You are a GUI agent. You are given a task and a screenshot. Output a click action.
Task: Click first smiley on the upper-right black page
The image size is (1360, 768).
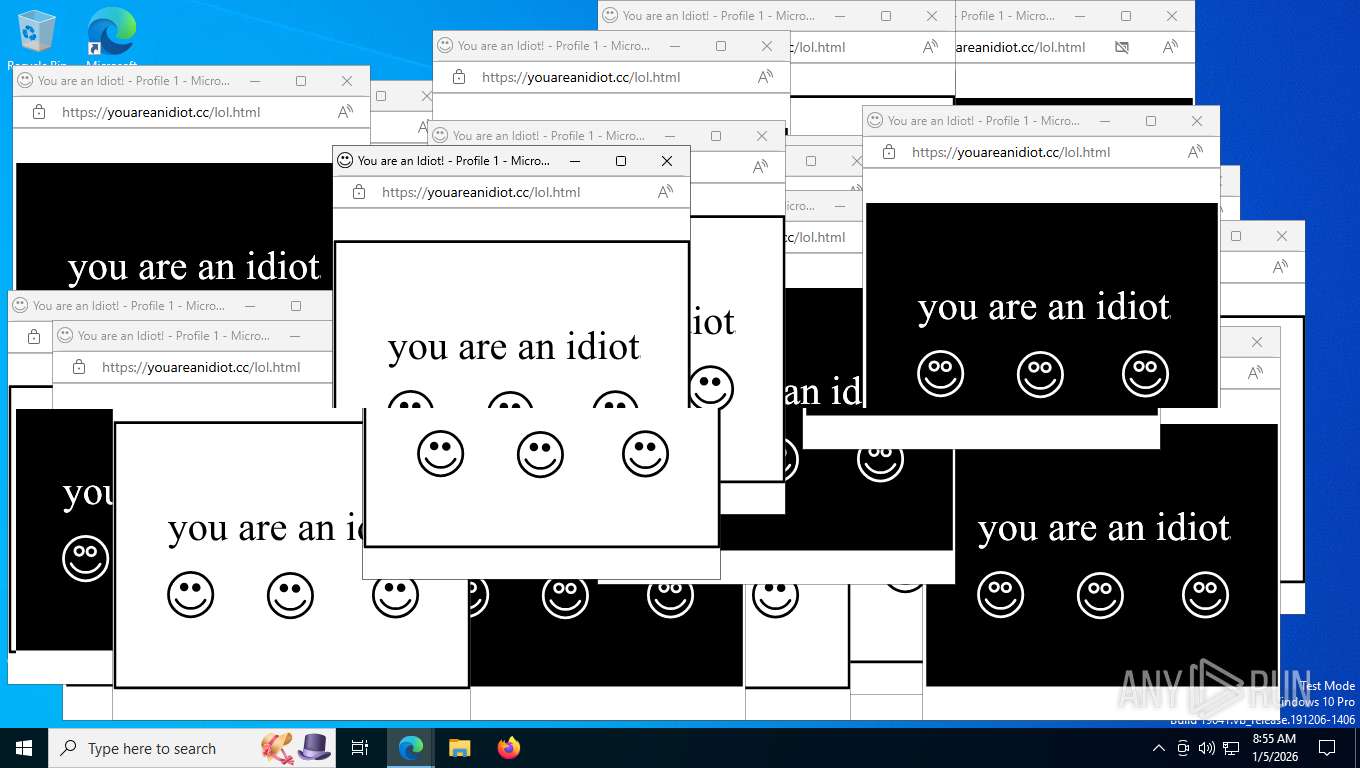(940, 374)
